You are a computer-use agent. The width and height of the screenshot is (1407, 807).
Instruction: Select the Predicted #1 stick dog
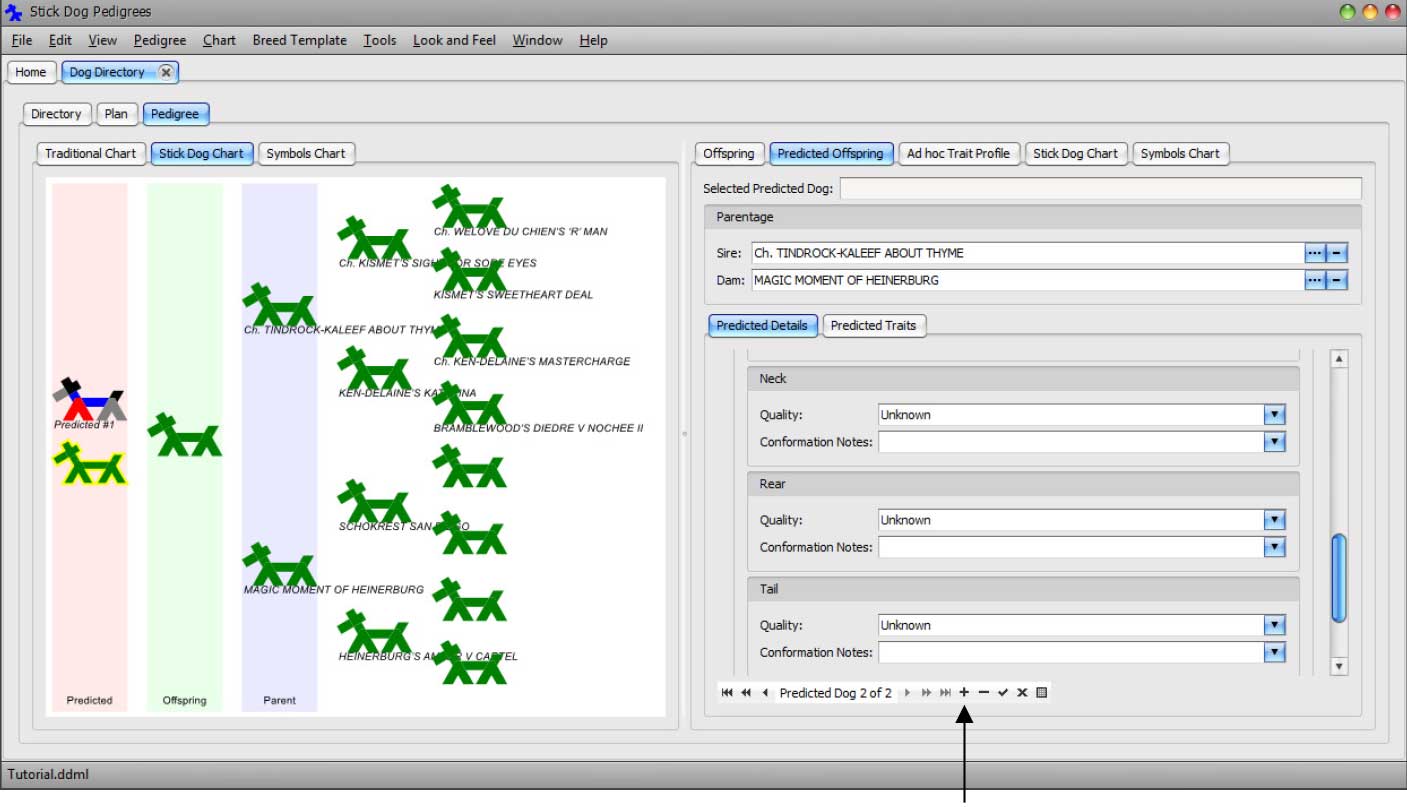coord(89,400)
